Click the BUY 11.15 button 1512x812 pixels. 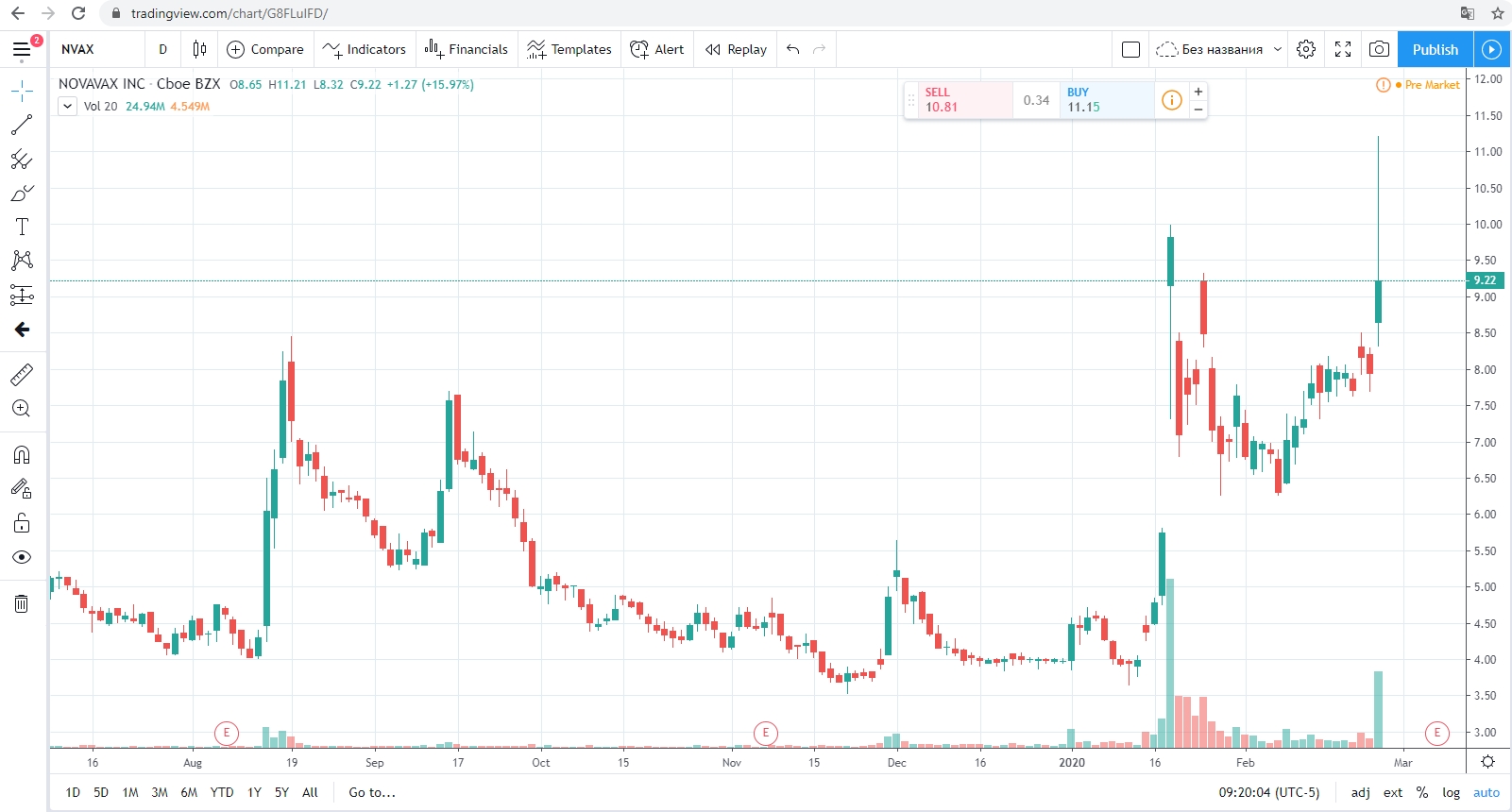1107,99
